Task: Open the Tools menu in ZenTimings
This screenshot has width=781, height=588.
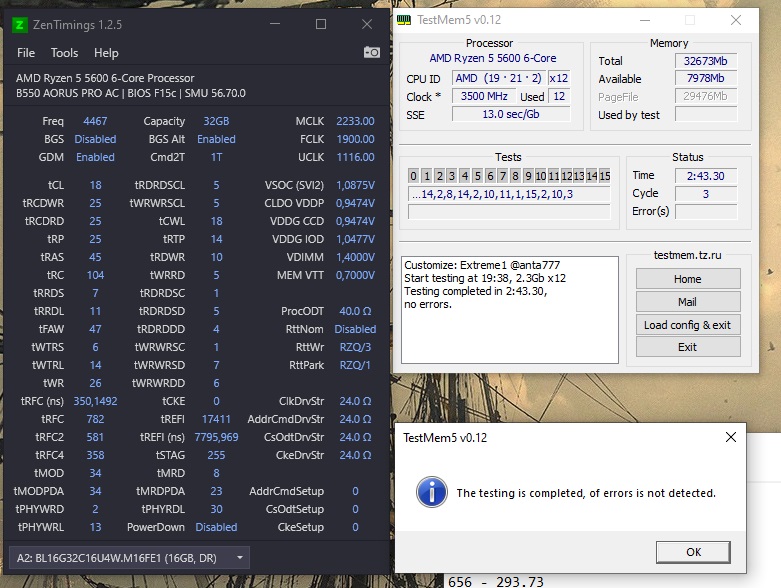Action: pos(64,53)
